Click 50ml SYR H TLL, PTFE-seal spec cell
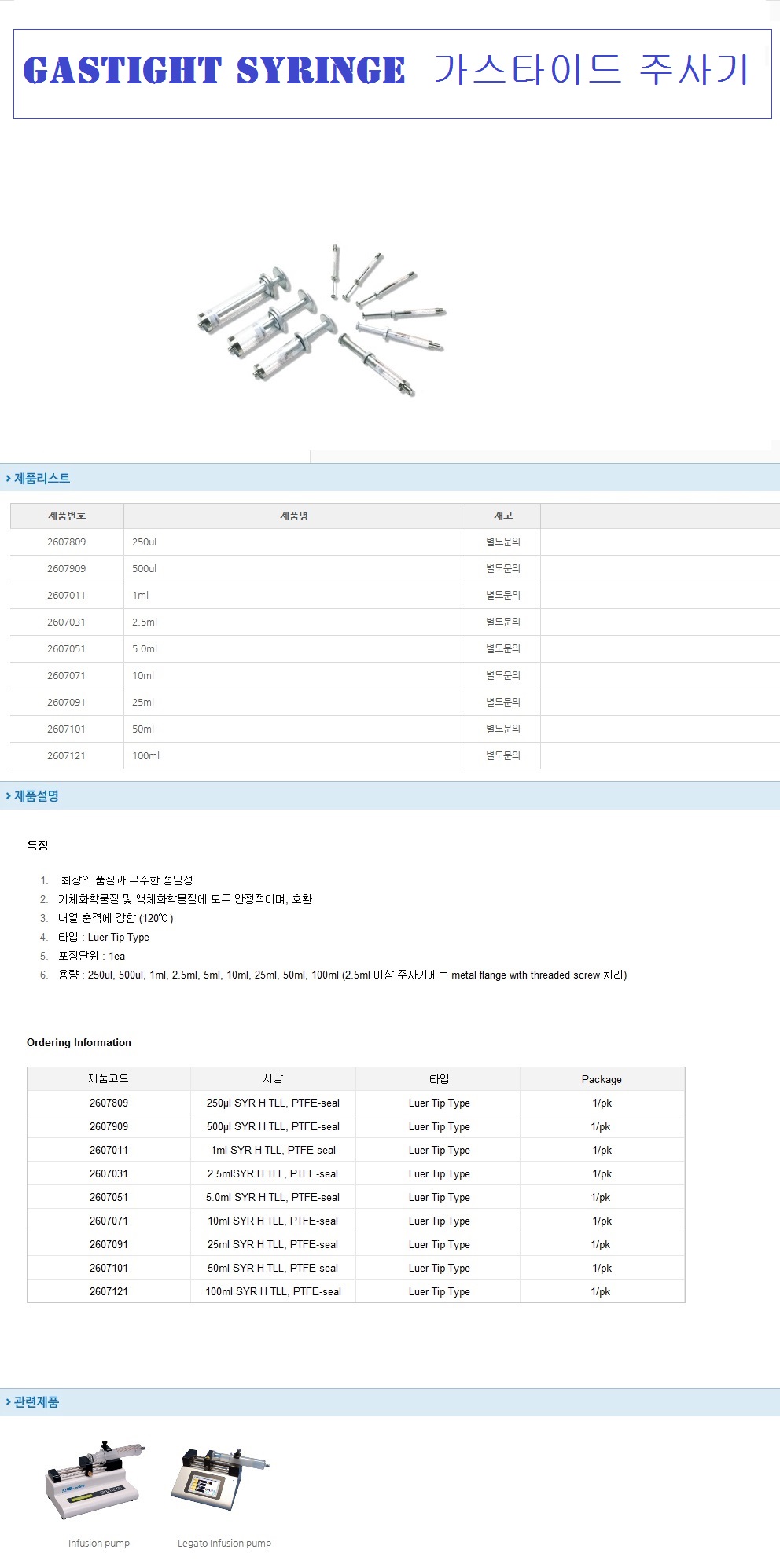780x1568 pixels. [273, 1268]
